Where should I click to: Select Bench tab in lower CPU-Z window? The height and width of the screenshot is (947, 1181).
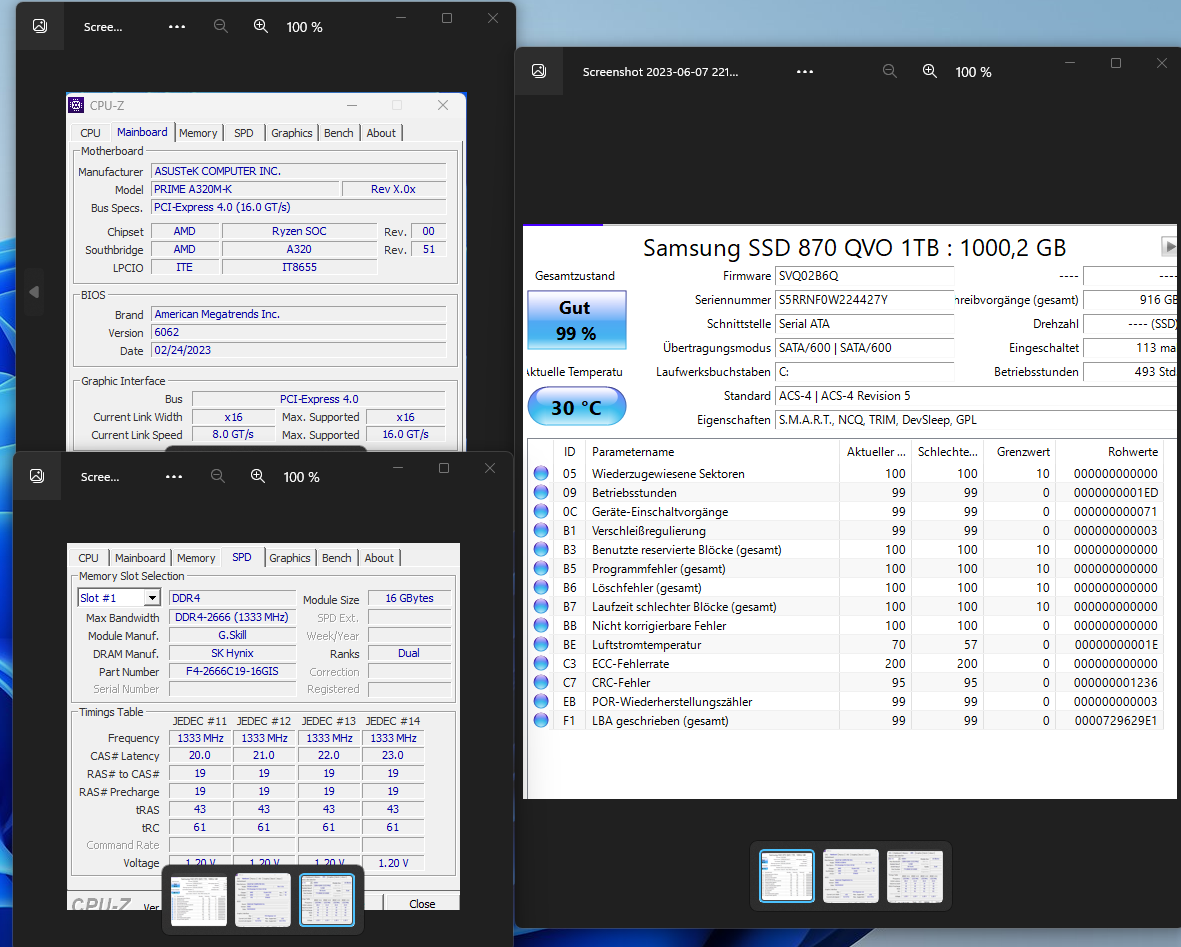tap(337, 558)
